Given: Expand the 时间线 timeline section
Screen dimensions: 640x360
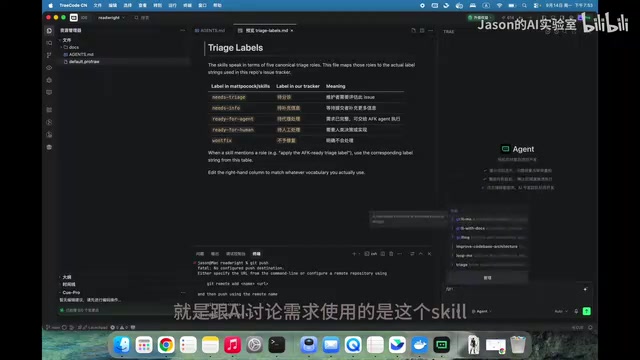Looking at the screenshot, I should [x=68, y=284].
